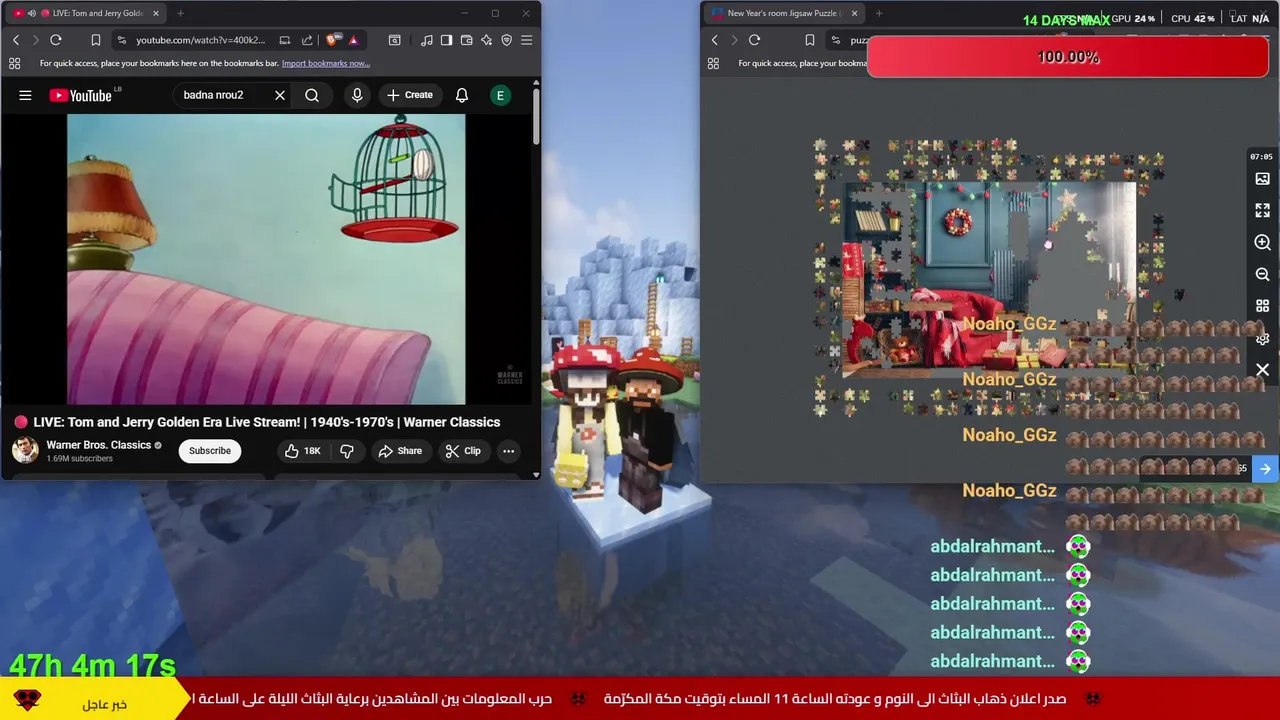Zoom out of the jigsaw puzzle

pyautogui.click(x=1262, y=274)
